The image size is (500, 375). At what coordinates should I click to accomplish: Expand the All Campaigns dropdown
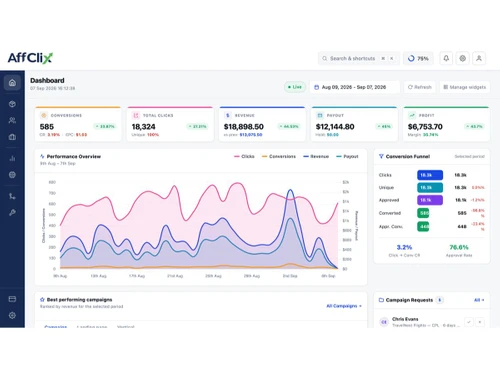344,306
